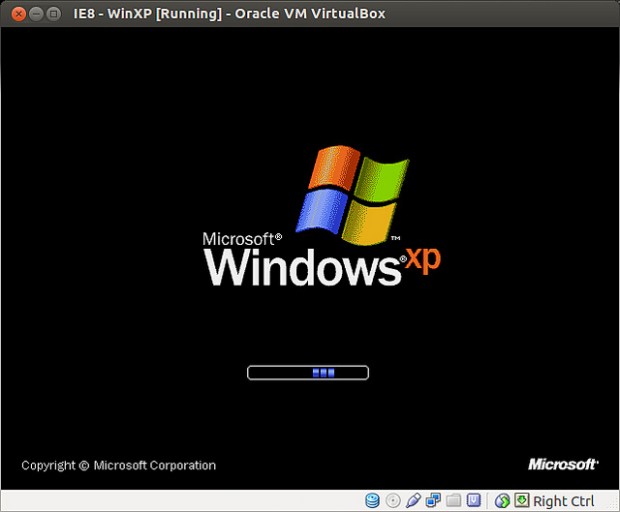The image size is (620, 512).
Task: Click the mouse integration status icon
Action: point(502,501)
